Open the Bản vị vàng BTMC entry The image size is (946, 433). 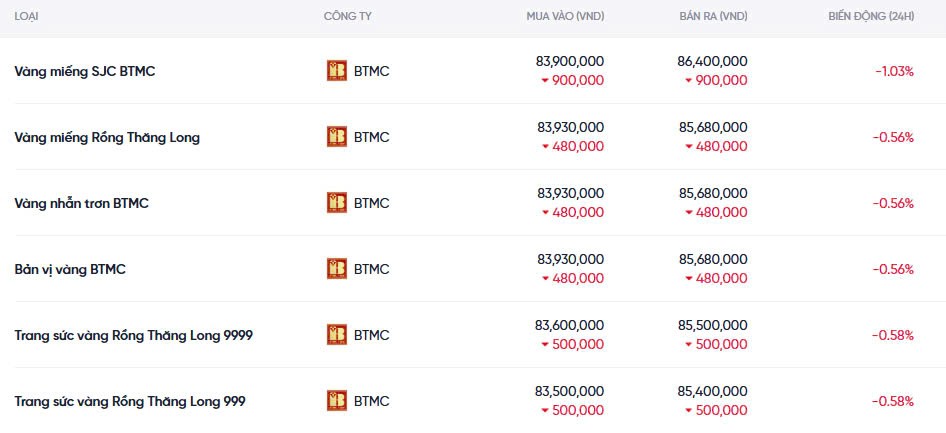70,269
